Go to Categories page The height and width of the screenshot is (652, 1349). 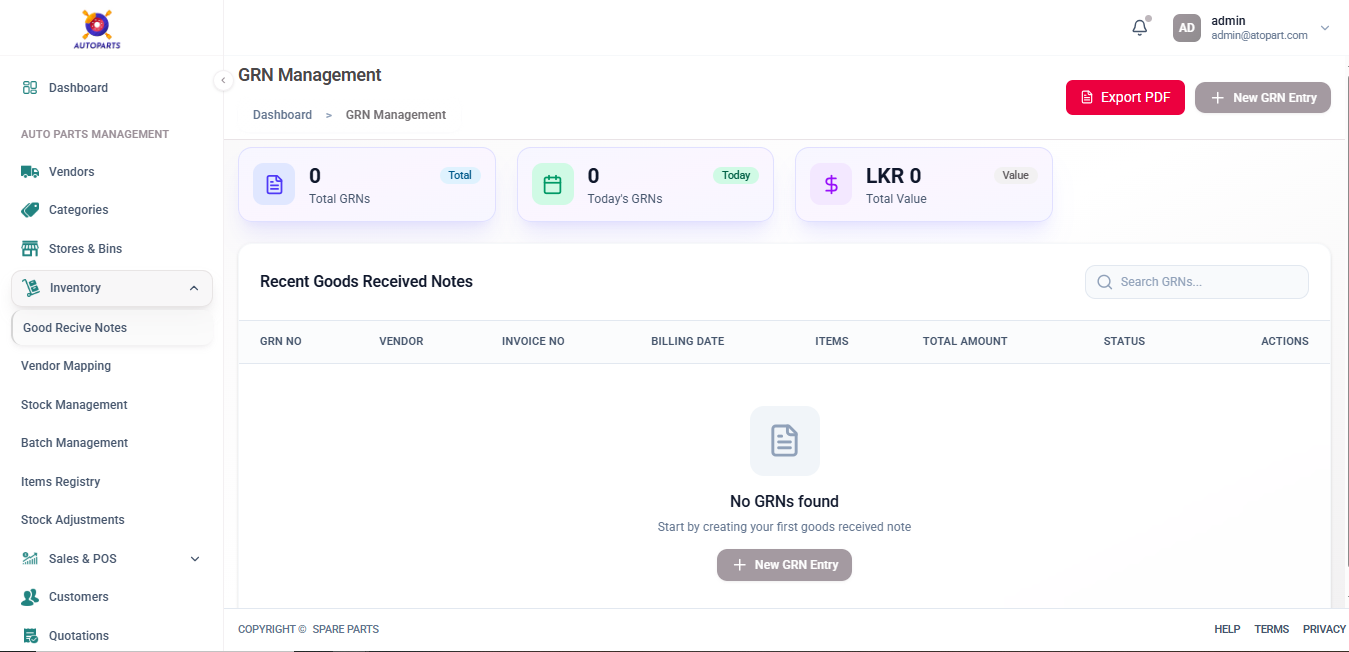tap(78, 210)
